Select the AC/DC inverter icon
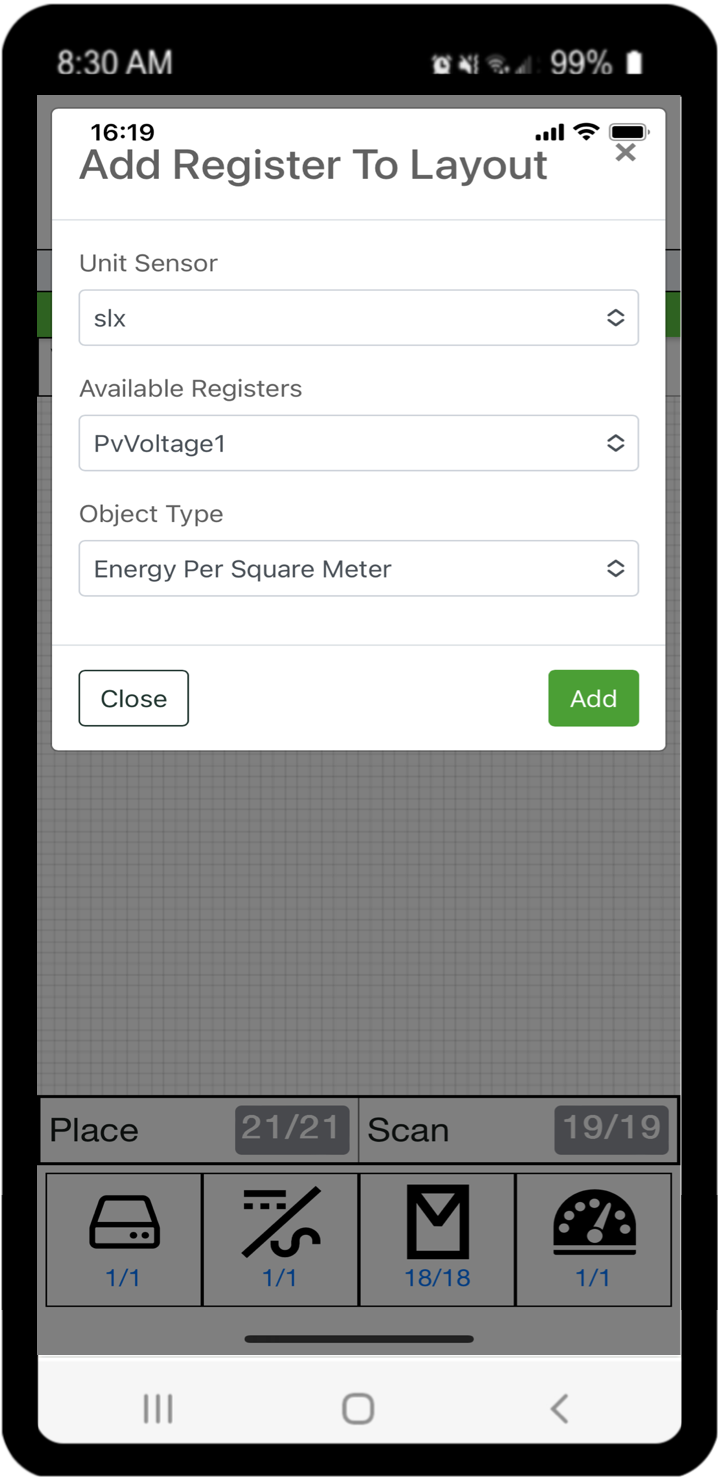This screenshot has width=720, height=1479. click(x=281, y=1221)
